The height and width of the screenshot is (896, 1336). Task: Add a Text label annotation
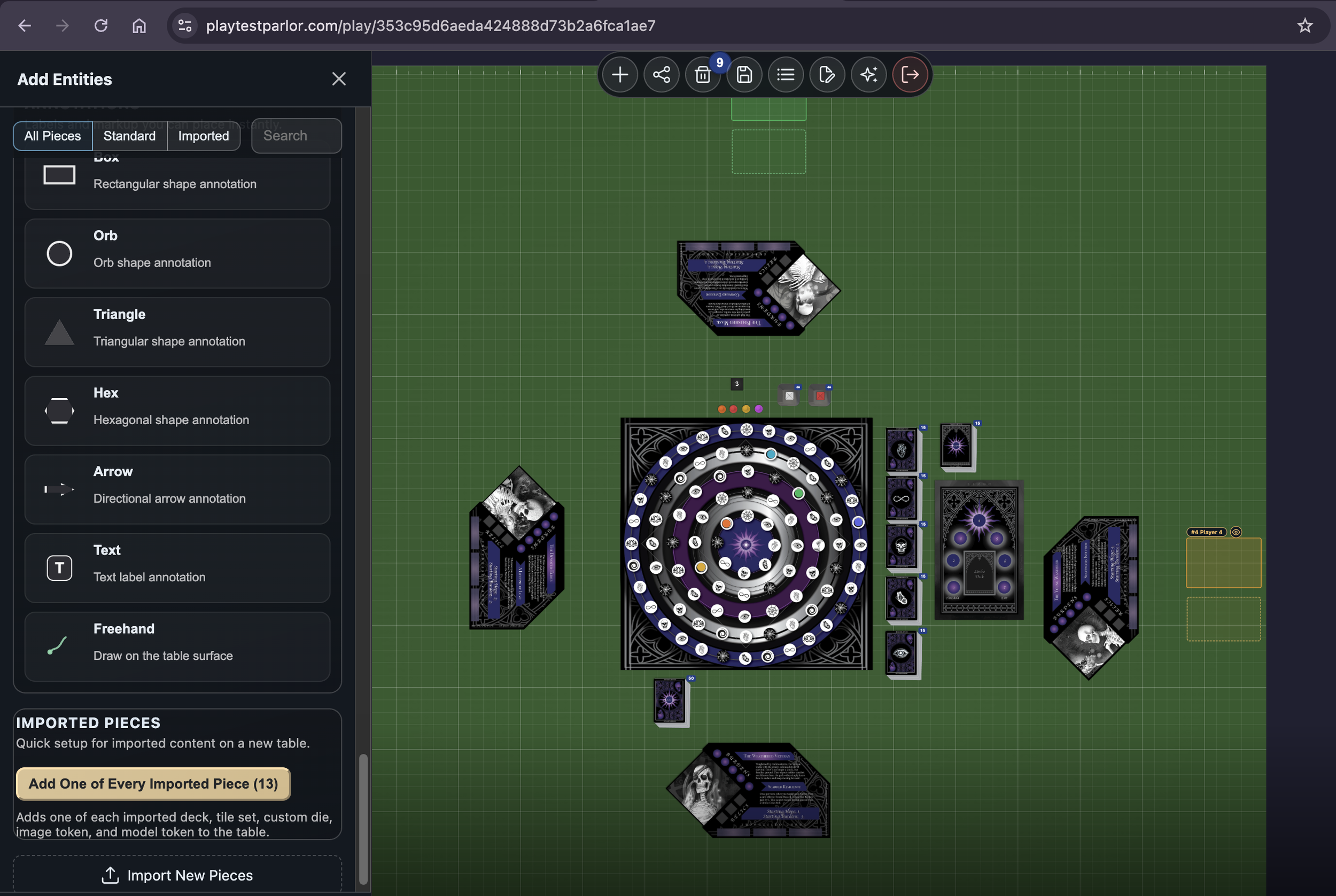[177, 568]
